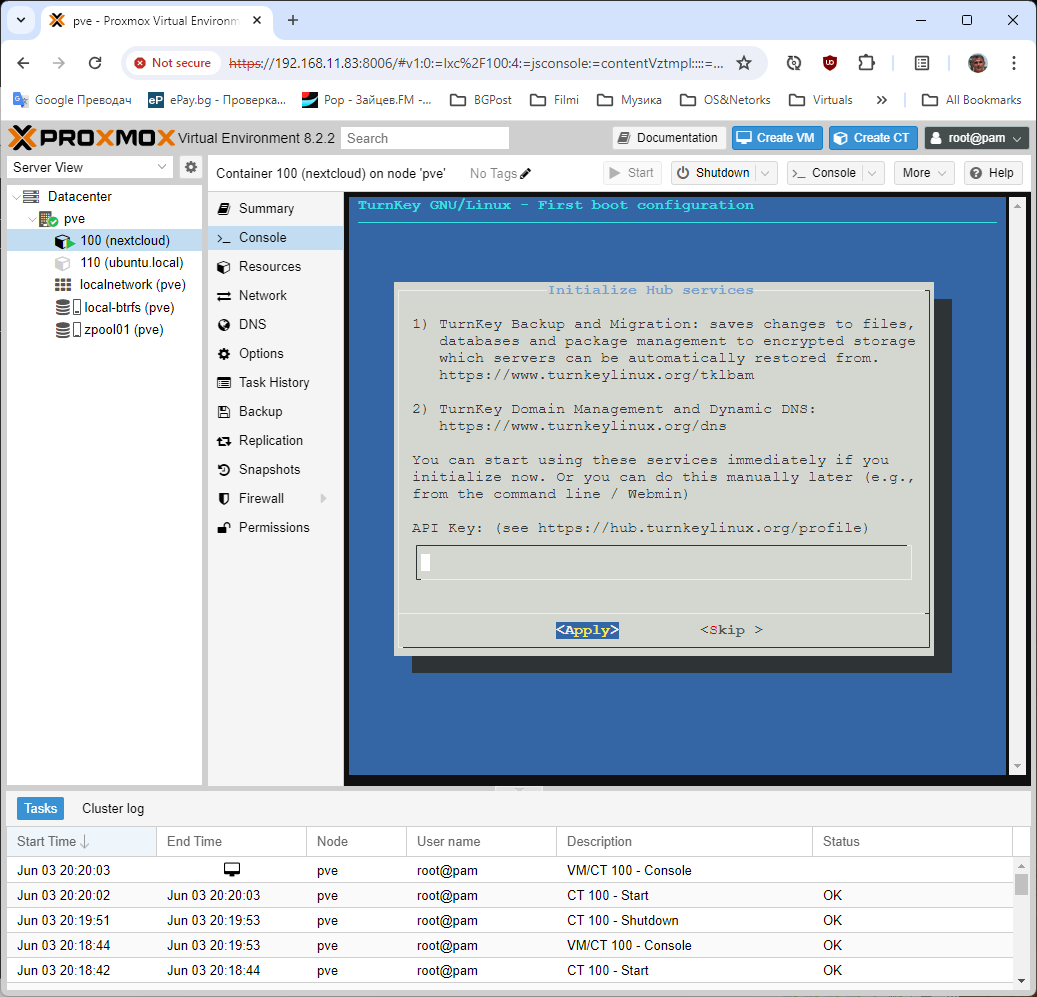Click the Shutdown button
1037x997 pixels.
(713, 173)
